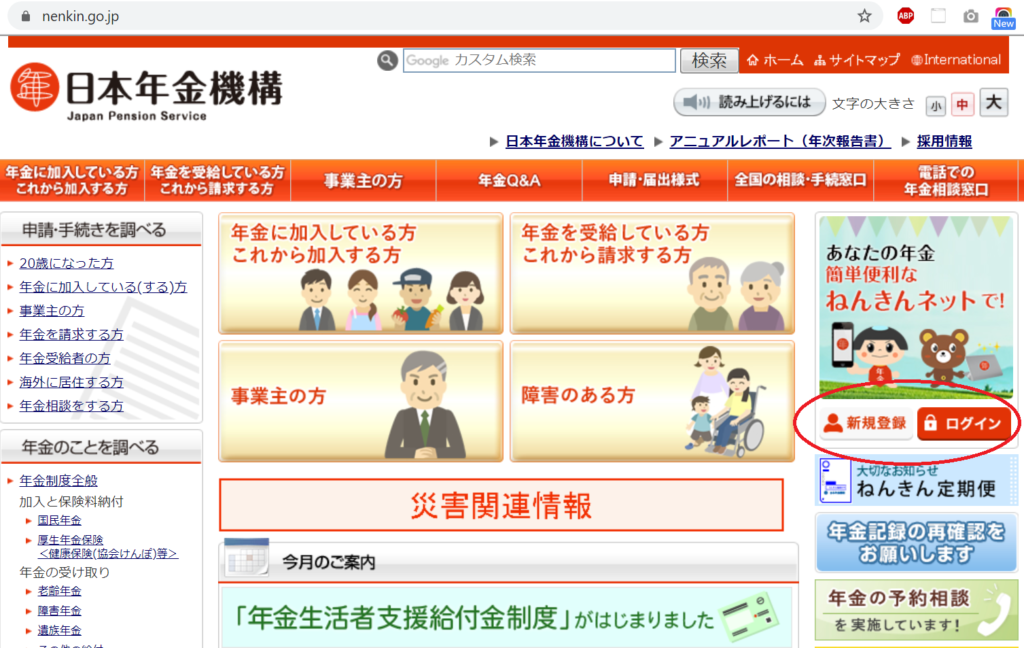Open 20歳になった方 sidebar link

tap(66, 263)
